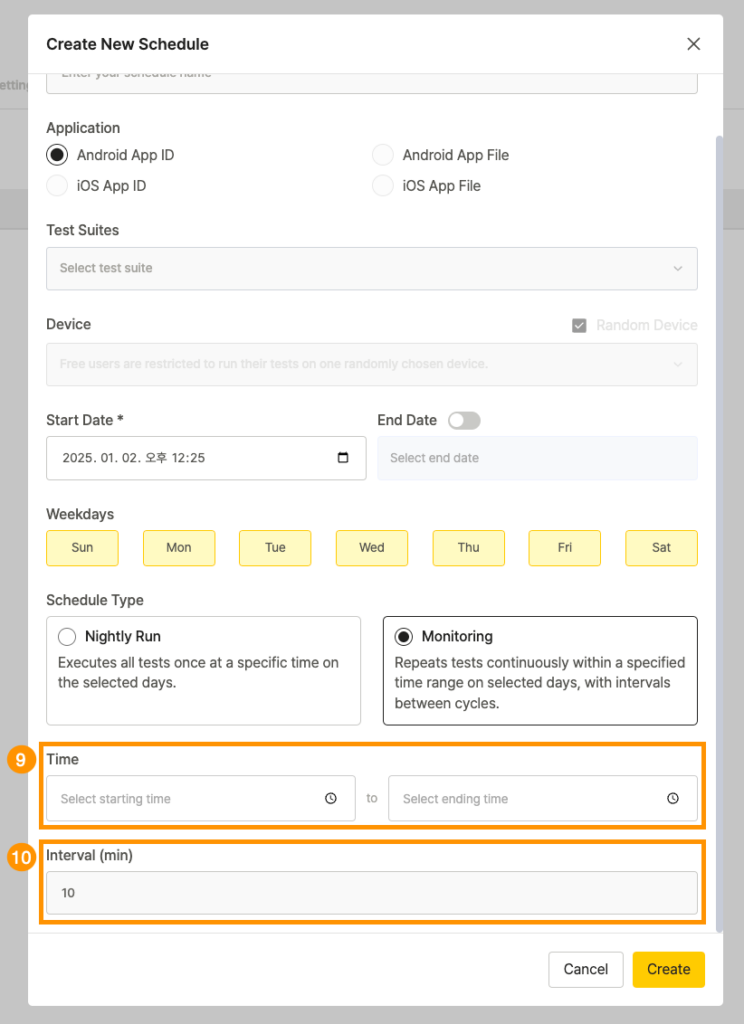Click clock icon in starting time field
The height and width of the screenshot is (1024, 744).
pos(331,798)
